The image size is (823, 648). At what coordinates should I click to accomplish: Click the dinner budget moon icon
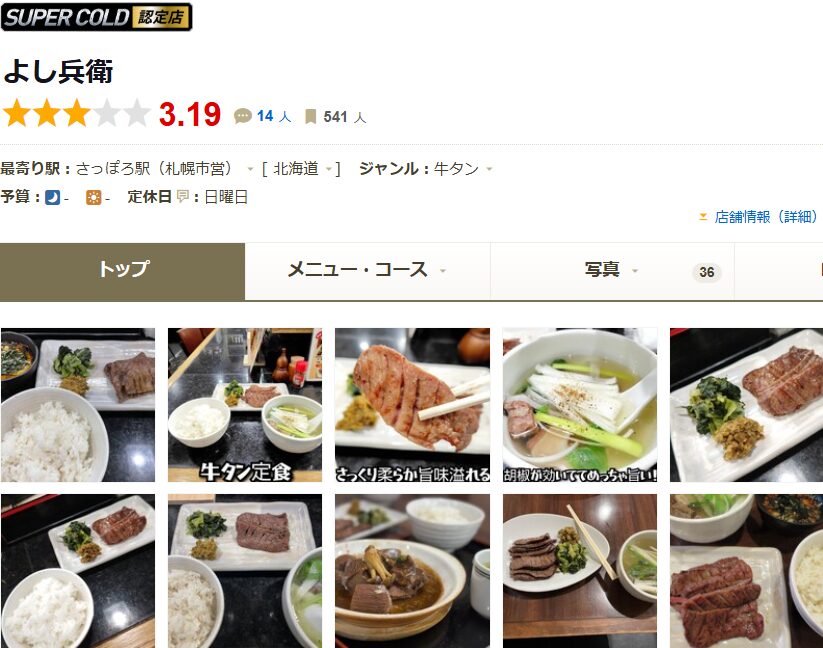click(x=52, y=197)
